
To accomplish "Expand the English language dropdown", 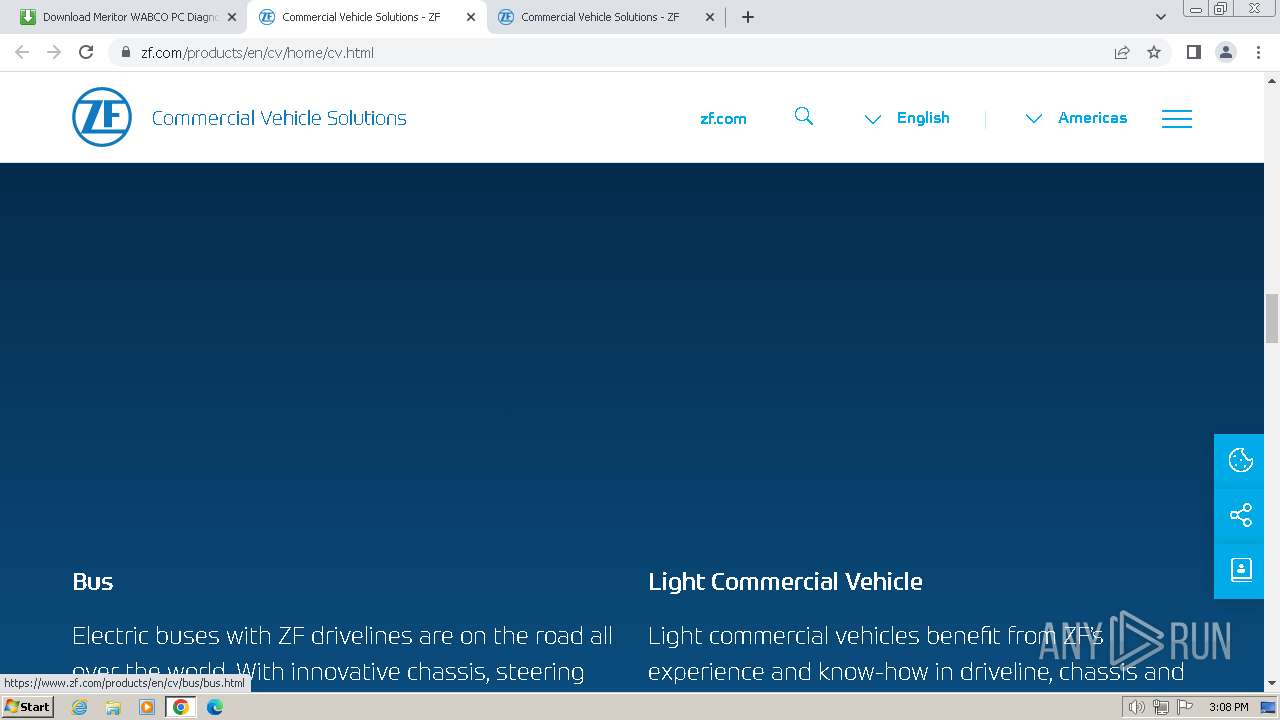I will [x=907, y=118].
